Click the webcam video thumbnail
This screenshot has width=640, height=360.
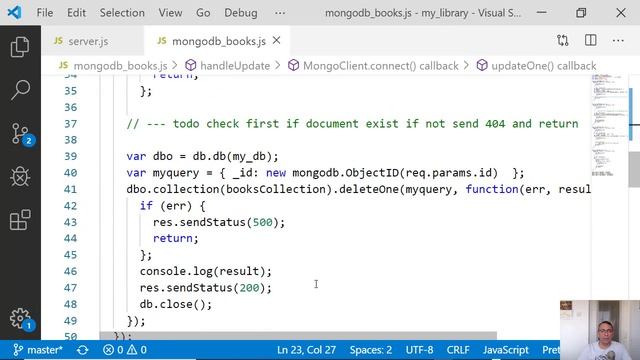click(x=600, y=330)
